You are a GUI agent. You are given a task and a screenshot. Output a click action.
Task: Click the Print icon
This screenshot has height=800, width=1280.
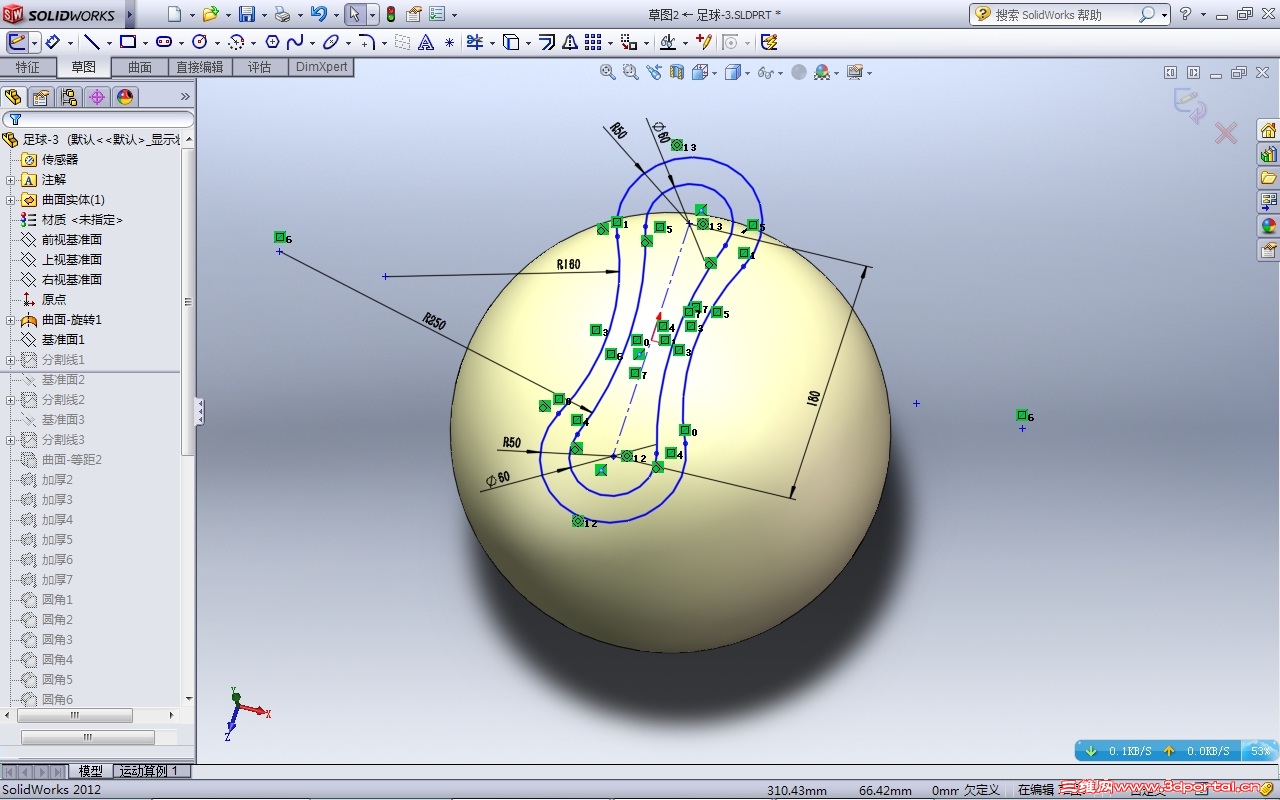[282, 14]
